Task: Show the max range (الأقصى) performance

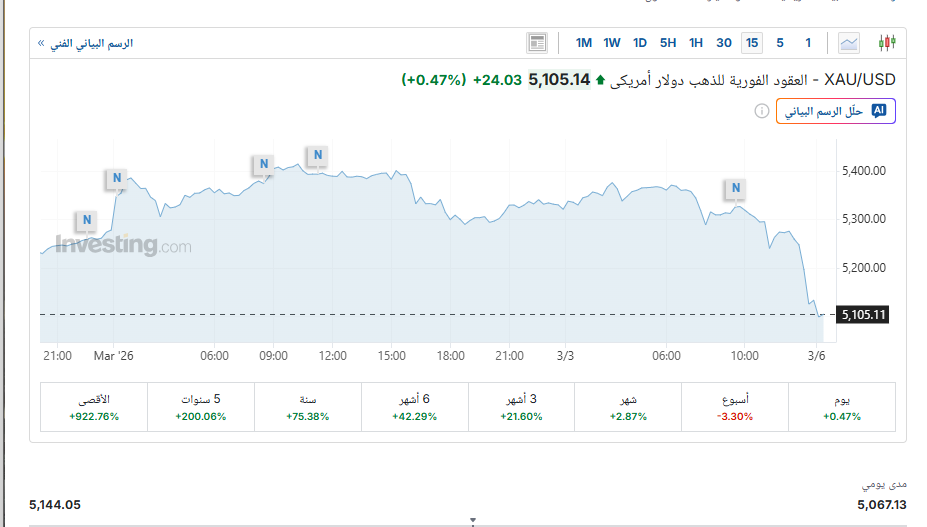Action: pos(94,407)
